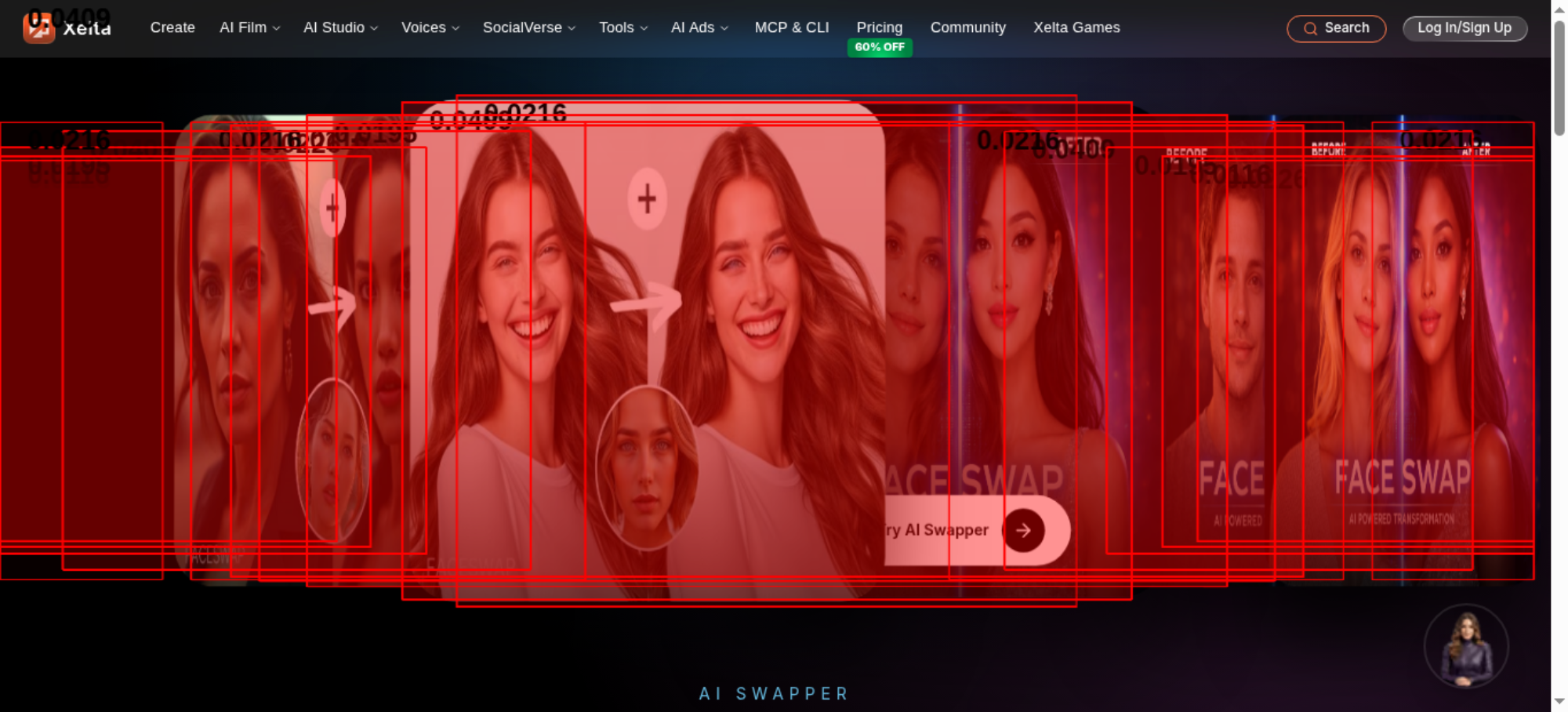The image size is (1568, 712).
Task: Open the Create page
Action: pyautogui.click(x=172, y=27)
